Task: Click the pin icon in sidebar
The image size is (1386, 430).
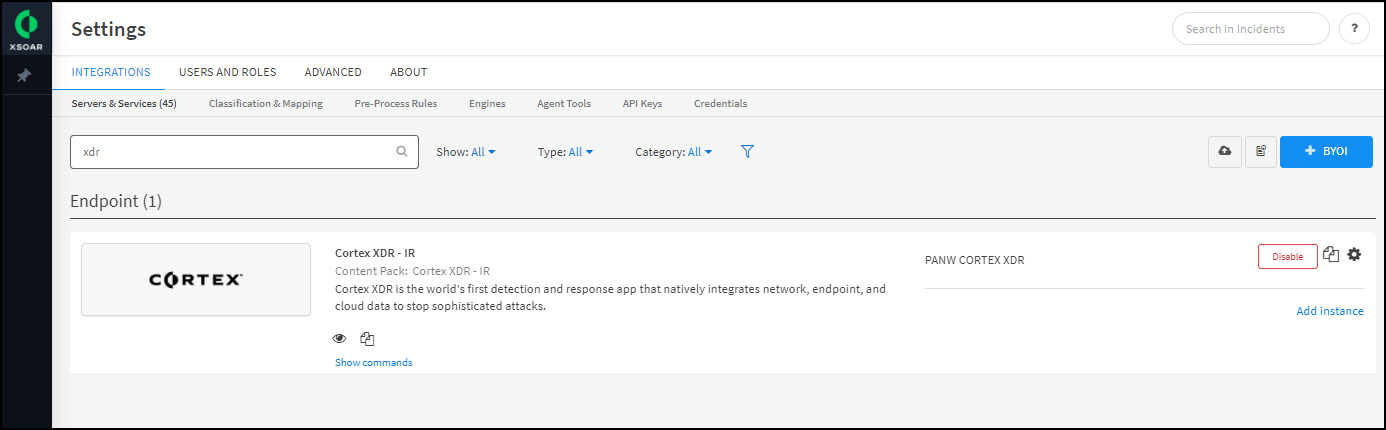Action: pyautogui.click(x=25, y=76)
